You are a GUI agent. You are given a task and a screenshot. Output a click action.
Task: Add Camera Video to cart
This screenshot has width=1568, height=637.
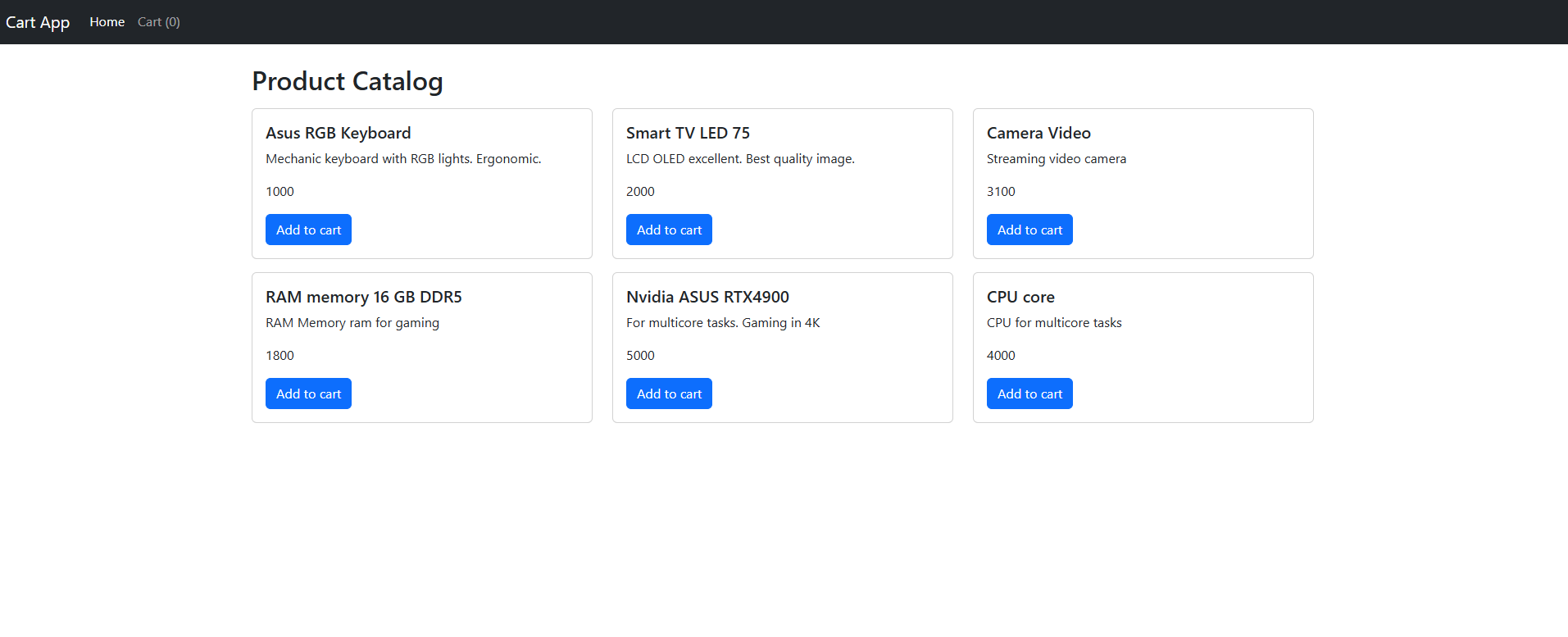tap(1029, 230)
